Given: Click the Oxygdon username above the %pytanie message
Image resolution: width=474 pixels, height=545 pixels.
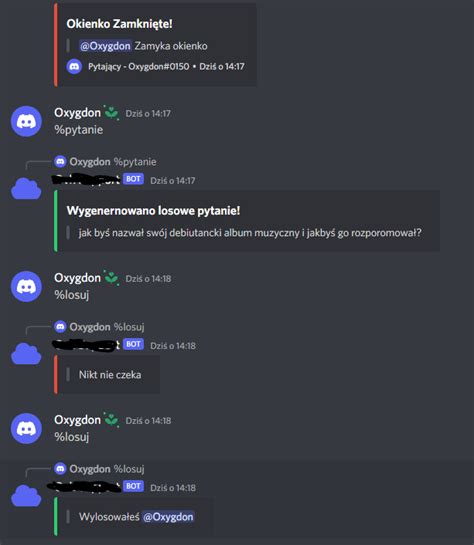Looking at the screenshot, I should pos(77,113).
